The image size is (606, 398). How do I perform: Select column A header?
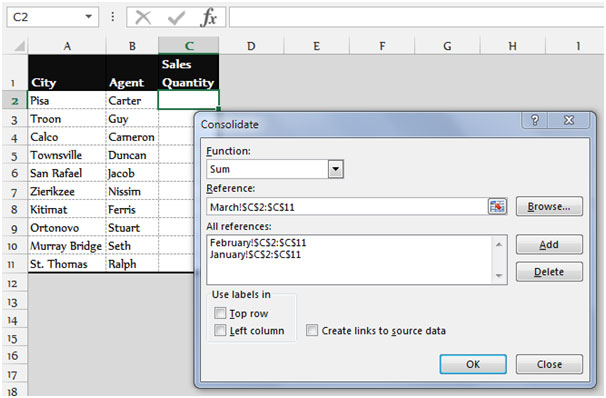point(67,46)
